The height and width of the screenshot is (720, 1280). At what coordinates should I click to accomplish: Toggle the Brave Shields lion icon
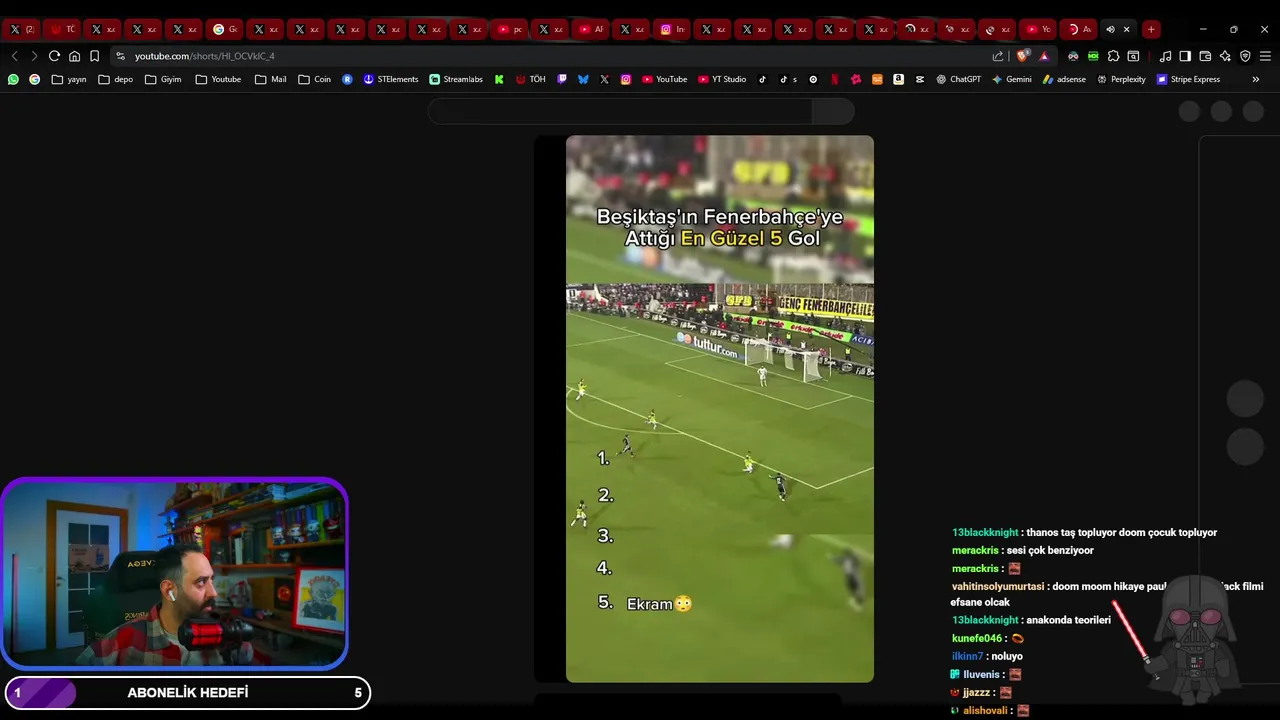pyautogui.click(x=1021, y=56)
